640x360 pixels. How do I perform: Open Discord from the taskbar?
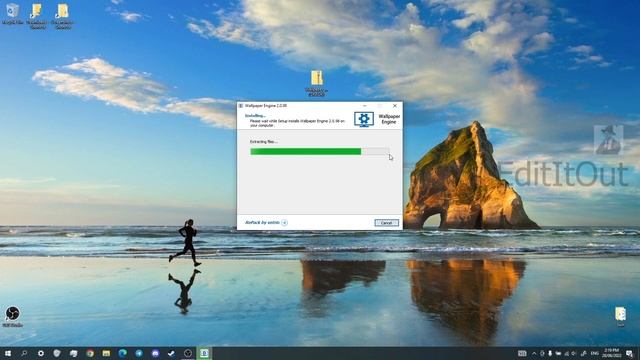(x=155, y=353)
